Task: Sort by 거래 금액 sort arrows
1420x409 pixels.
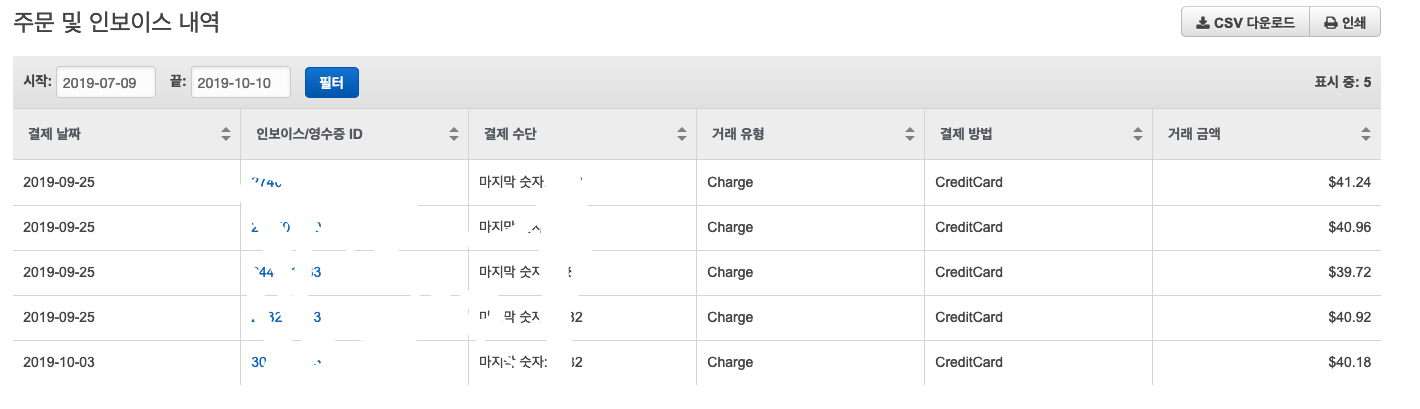Action: (1365, 134)
